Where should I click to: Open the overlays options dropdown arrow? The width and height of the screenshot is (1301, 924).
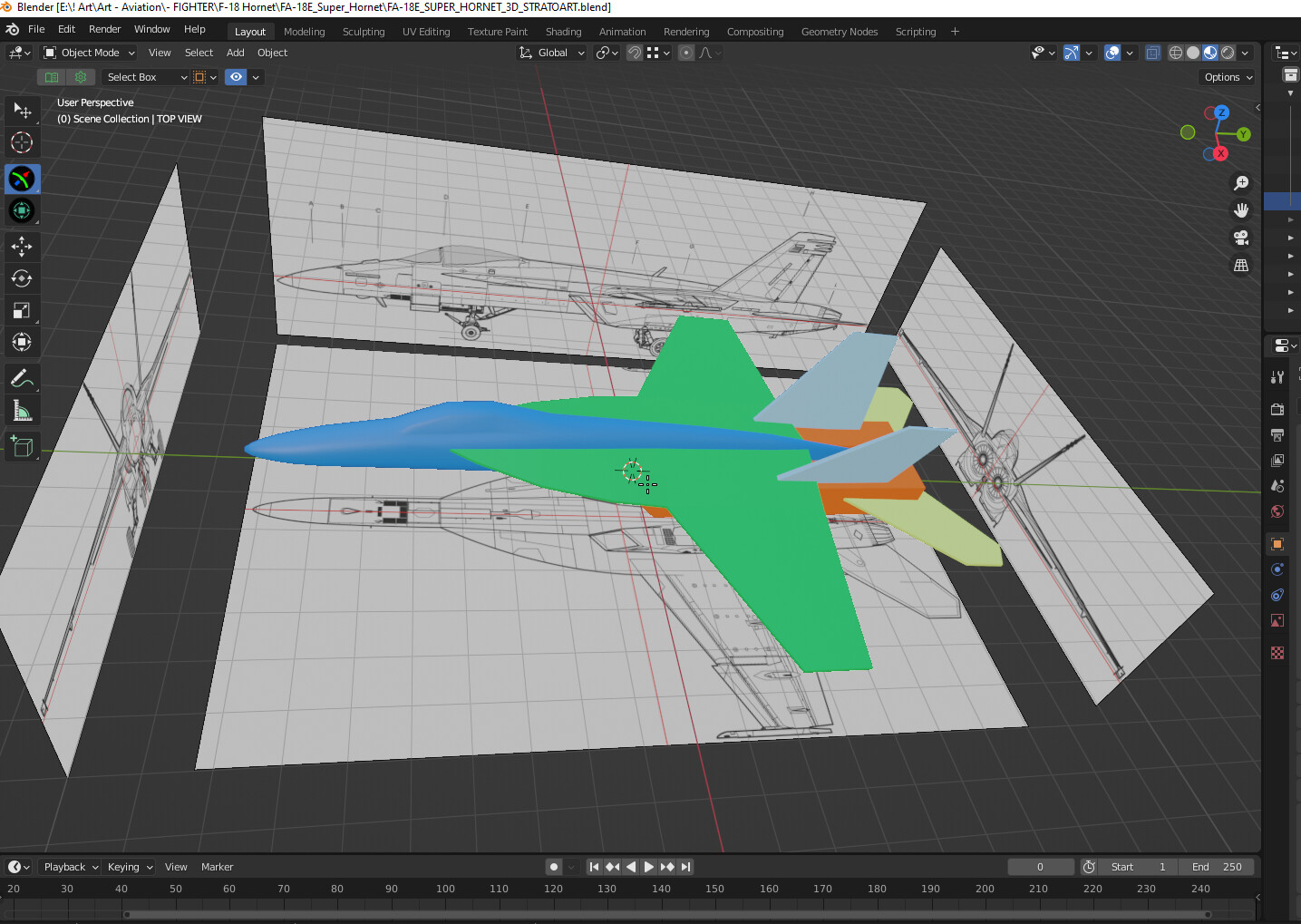point(1130,53)
